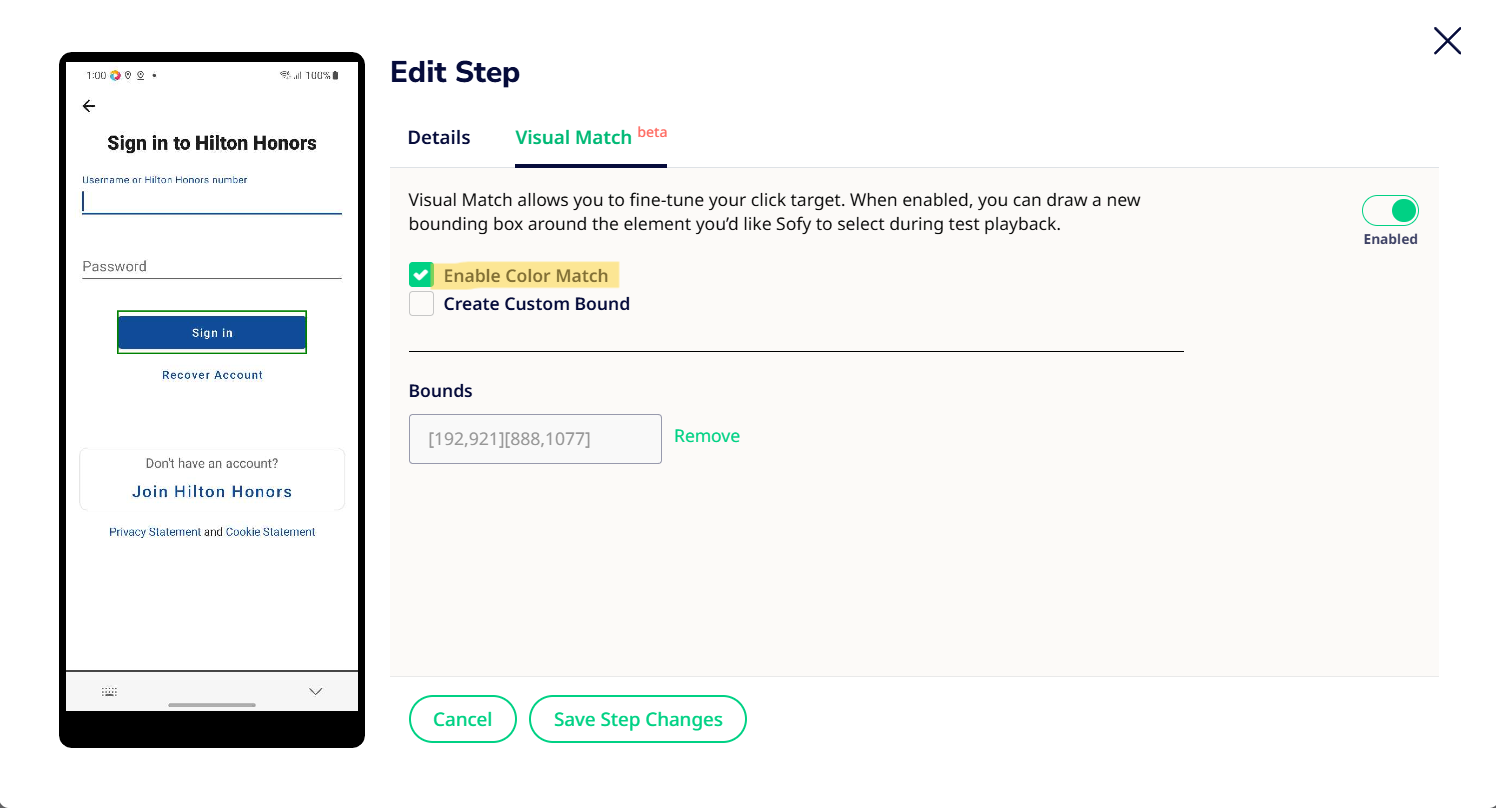
Task: Check the Create Custom Bound checkbox
Action: (421, 304)
